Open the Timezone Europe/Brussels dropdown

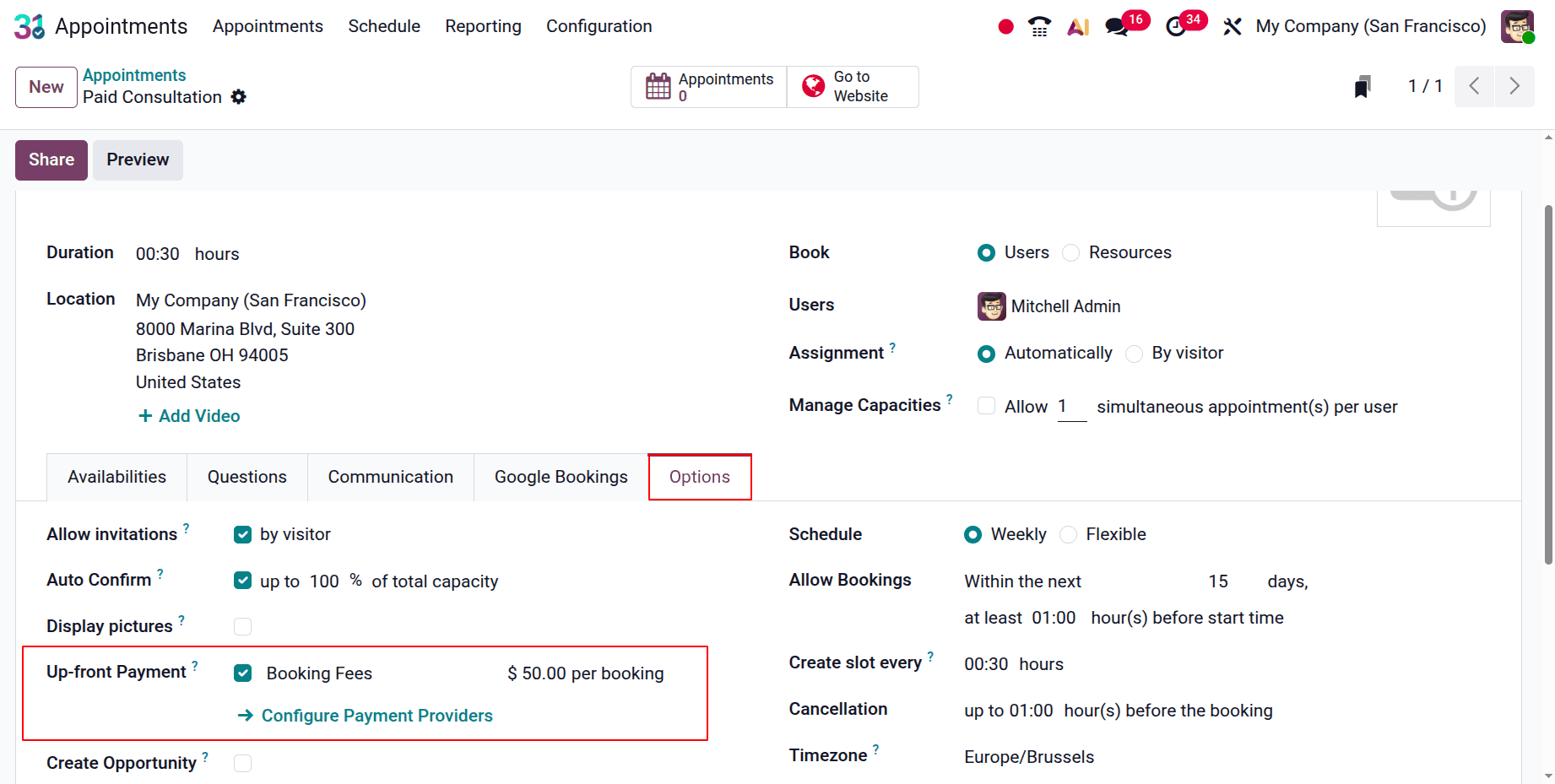point(1029,757)
